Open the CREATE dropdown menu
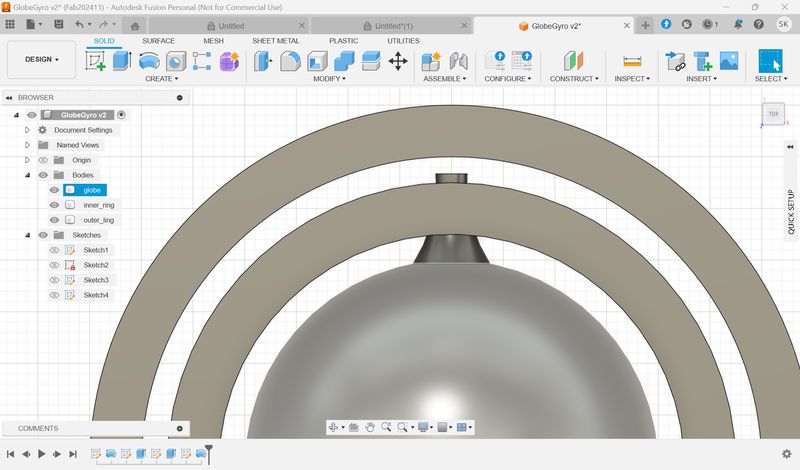This screenshot has height=470, width=800. pyautogui.click(x=162, y=79)
